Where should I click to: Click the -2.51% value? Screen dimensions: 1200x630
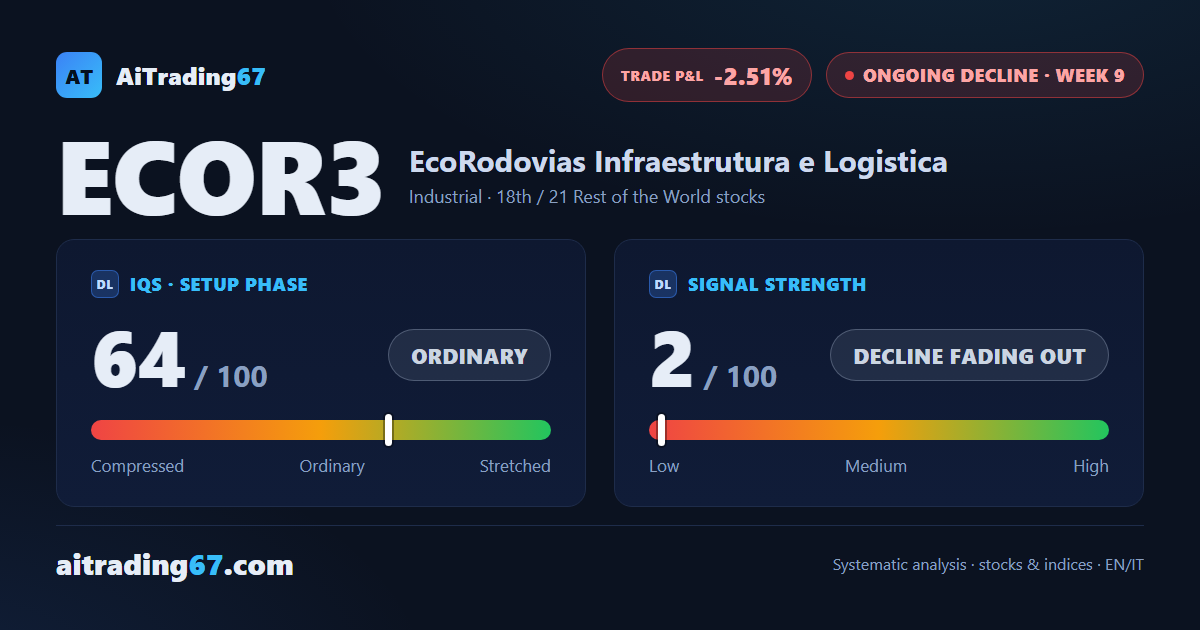[x=753, y=76]
